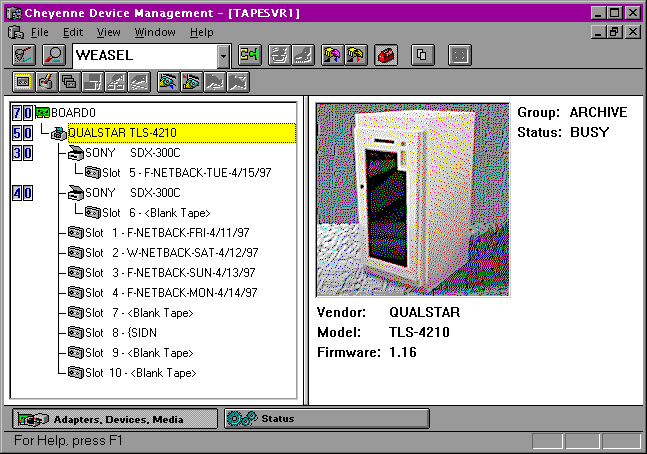Click the pencil-and-tape icon in lower toolbar
647x454 pixels.
tap(45, 81)
